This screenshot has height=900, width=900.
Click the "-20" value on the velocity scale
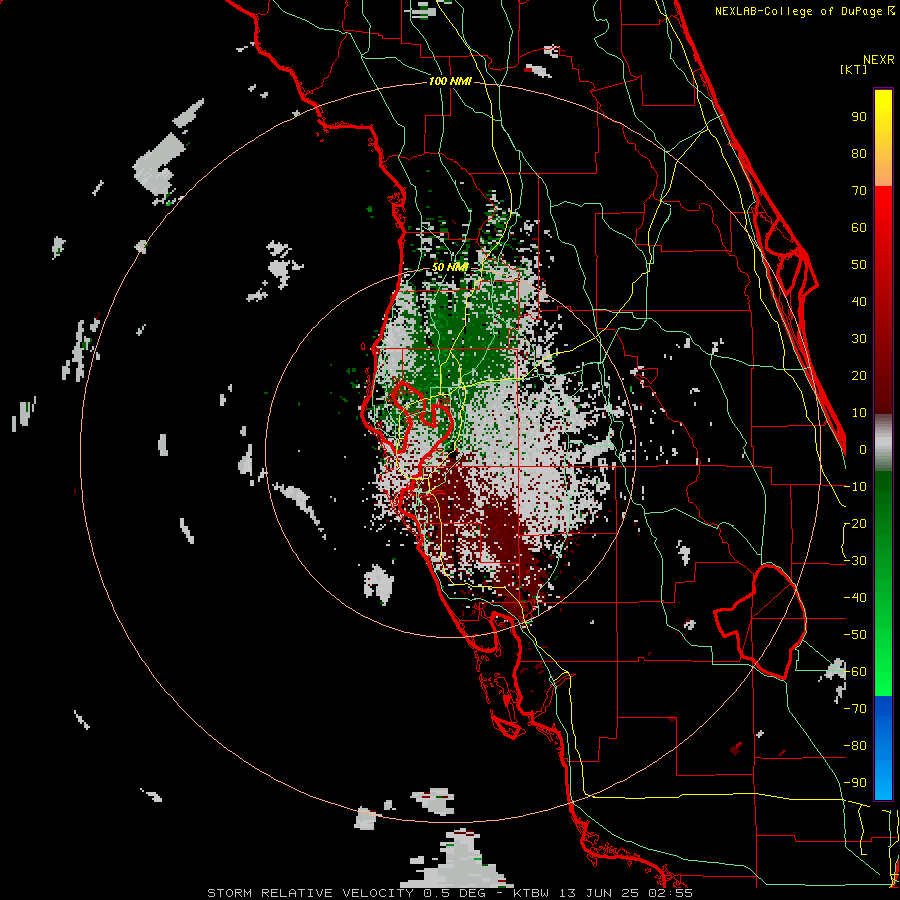tap(855, 523)
